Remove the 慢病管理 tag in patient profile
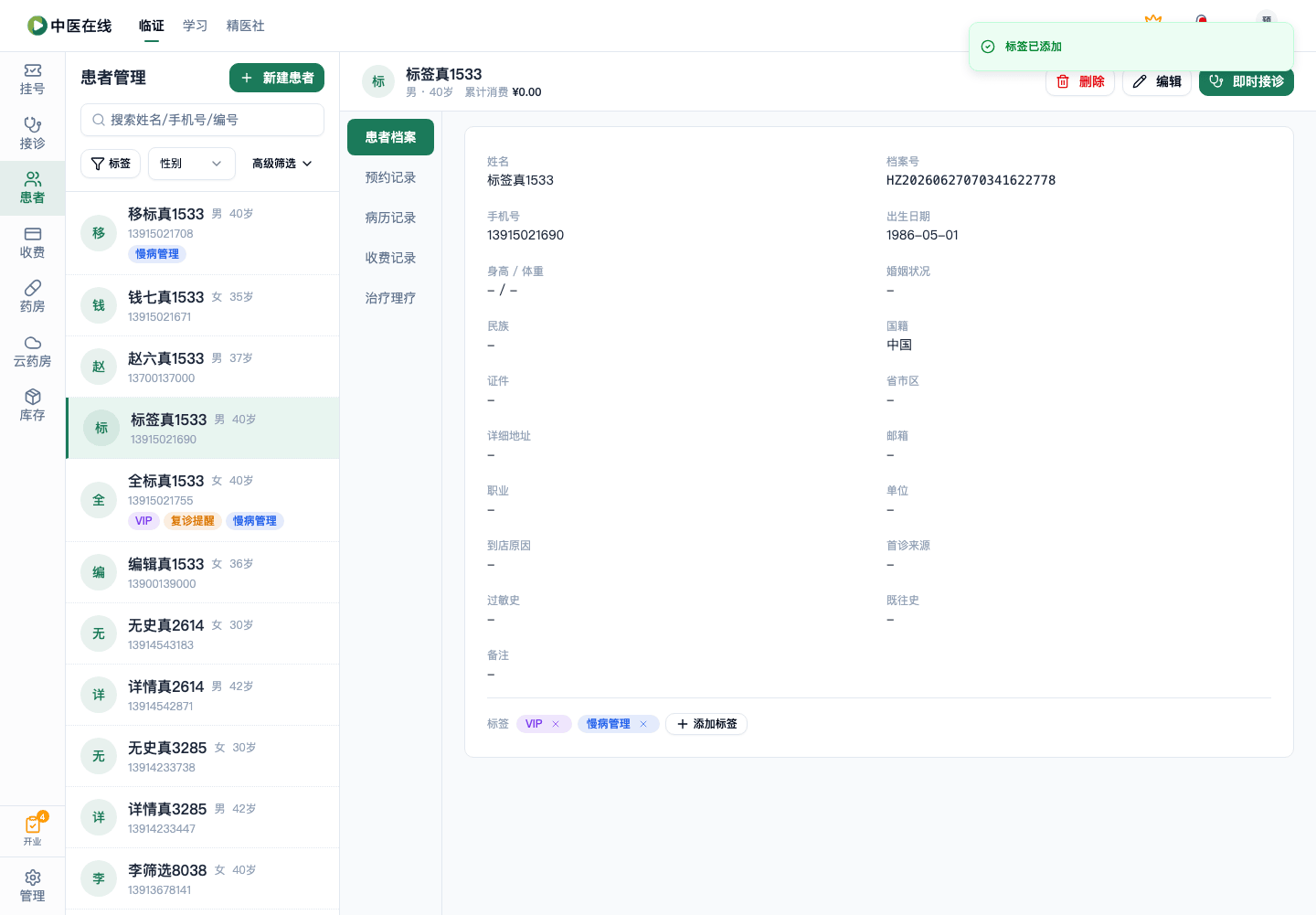The height and width of the screenshot is (915, 1316). tap(643, 724)
